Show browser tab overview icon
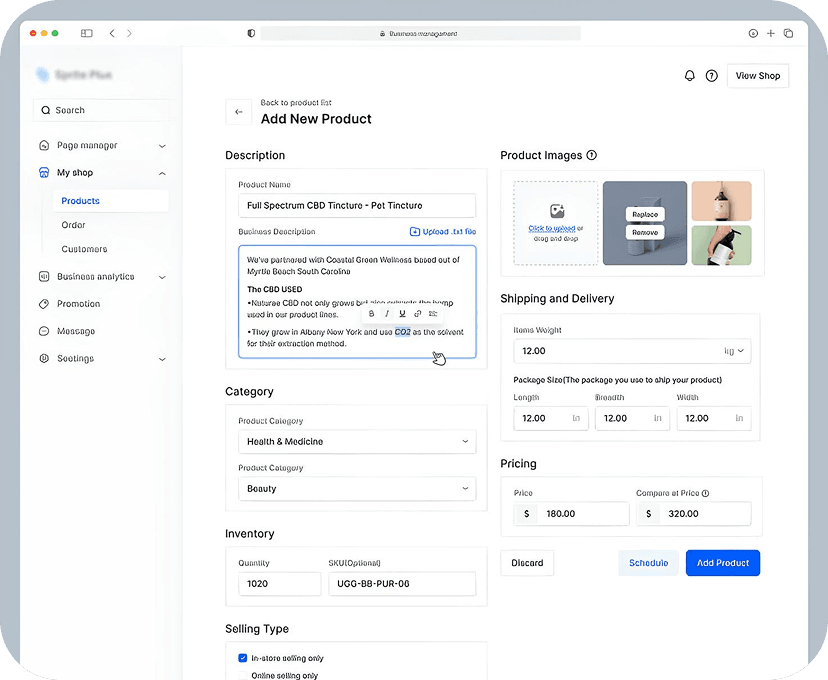828x680 pixels. pyautogui.click(x=788, y=33)
